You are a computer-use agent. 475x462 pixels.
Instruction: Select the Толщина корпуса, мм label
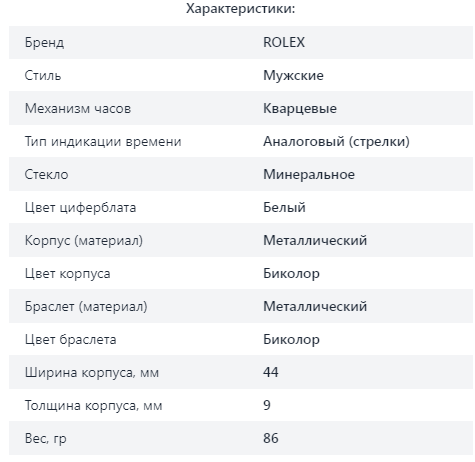pos(94,406)
